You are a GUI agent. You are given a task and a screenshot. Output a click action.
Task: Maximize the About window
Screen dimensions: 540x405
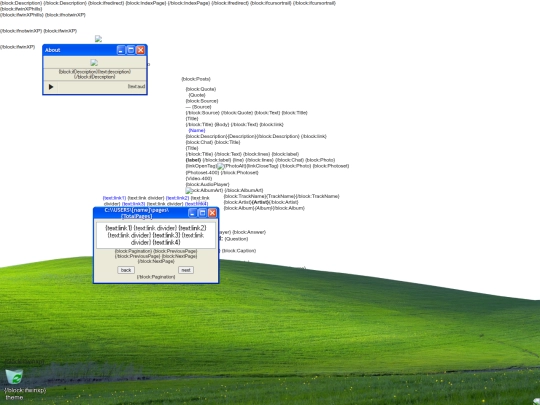click(131, 50)
